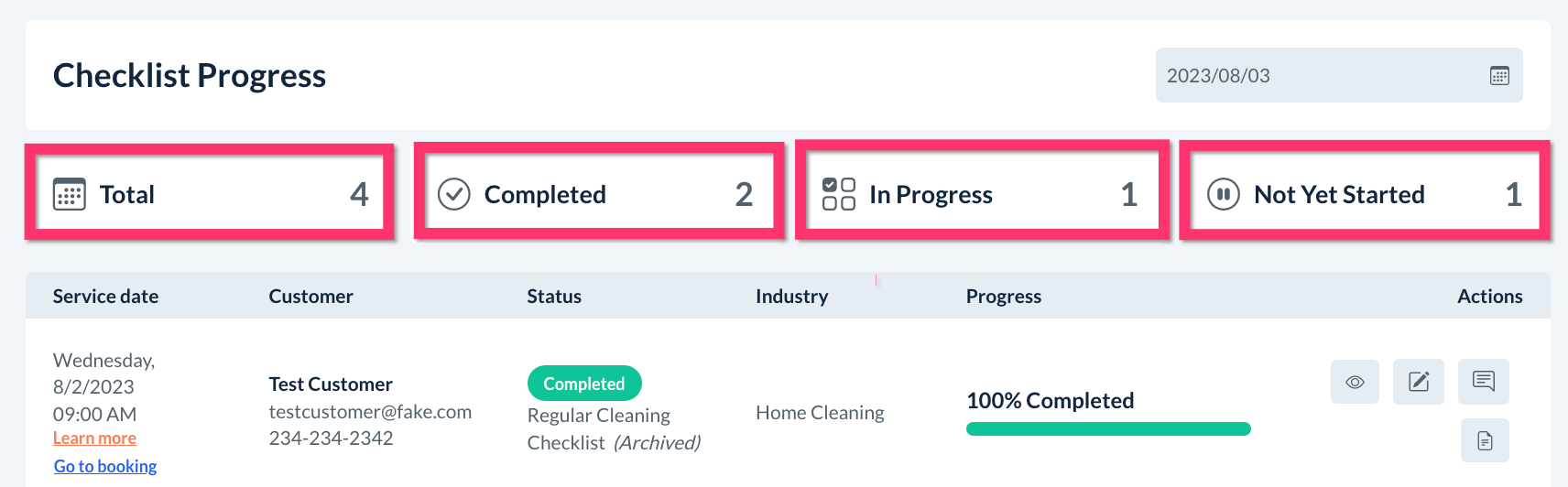
Task: Select the Not Yet Started card
Action: 1364,192
